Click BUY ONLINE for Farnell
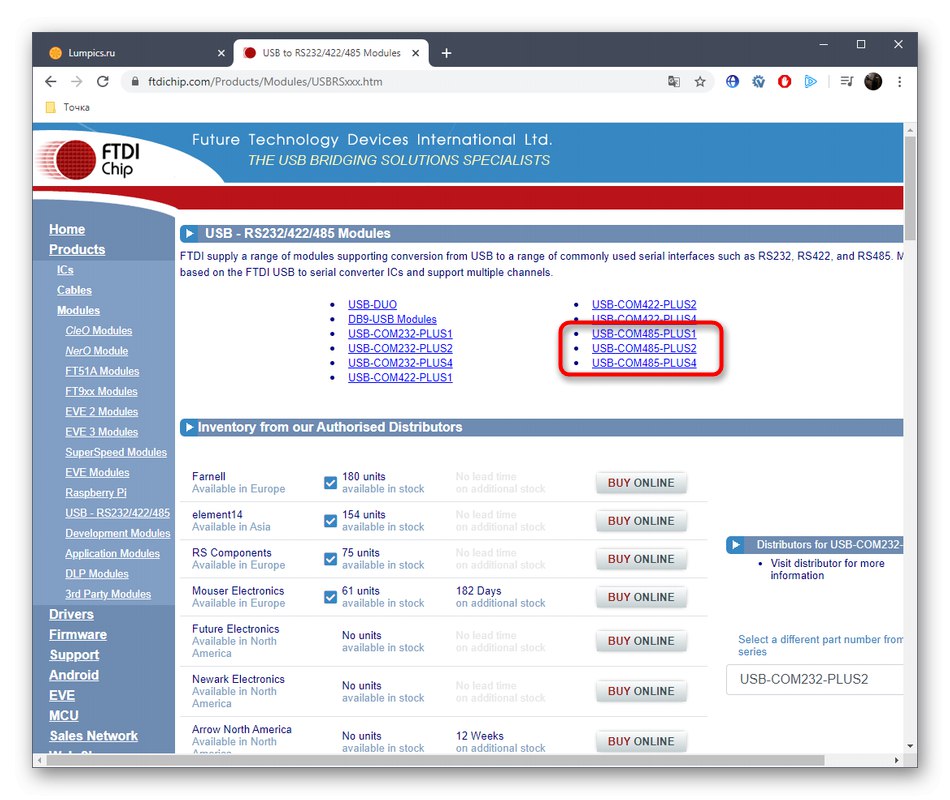 [641, 483]
